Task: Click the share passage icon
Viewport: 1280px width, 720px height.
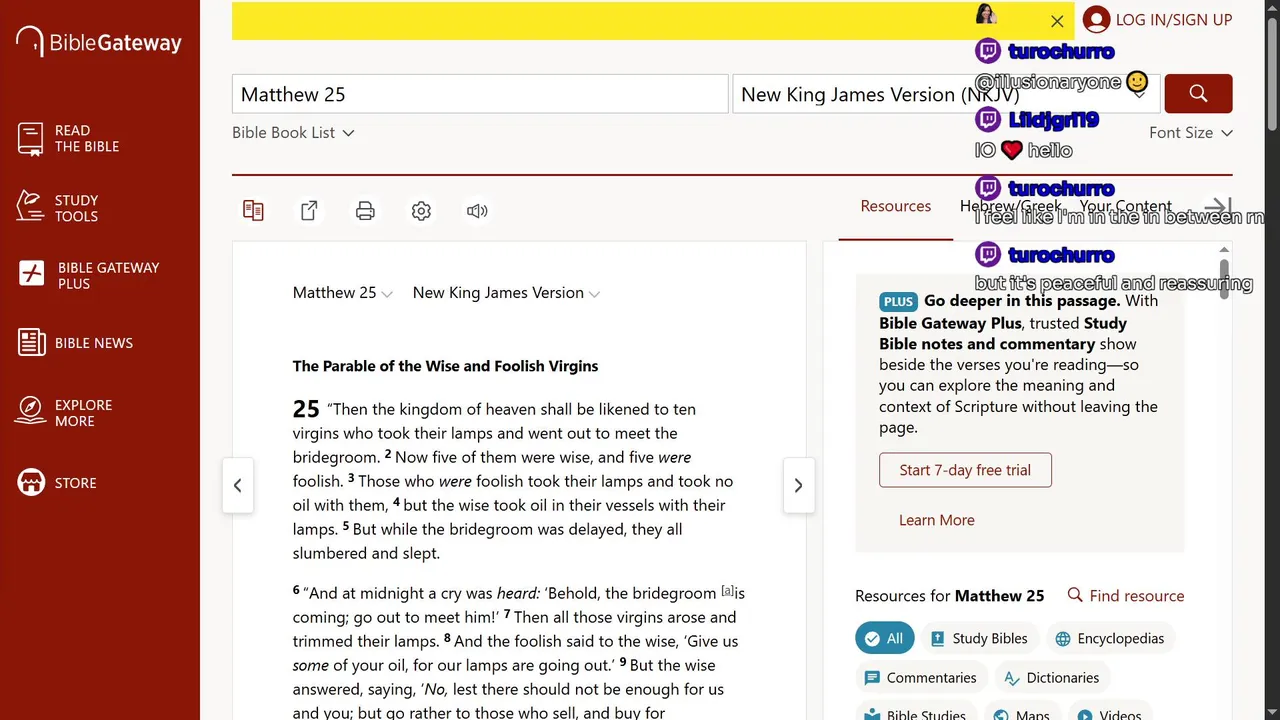Action: 309,211
